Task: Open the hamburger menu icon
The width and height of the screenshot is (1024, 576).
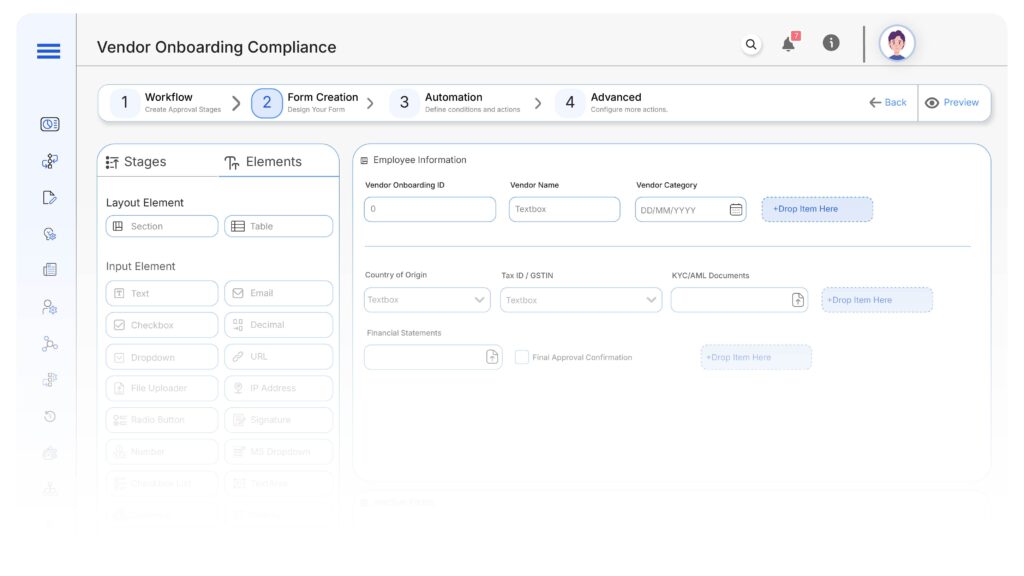Action: (x=48, y=51)
